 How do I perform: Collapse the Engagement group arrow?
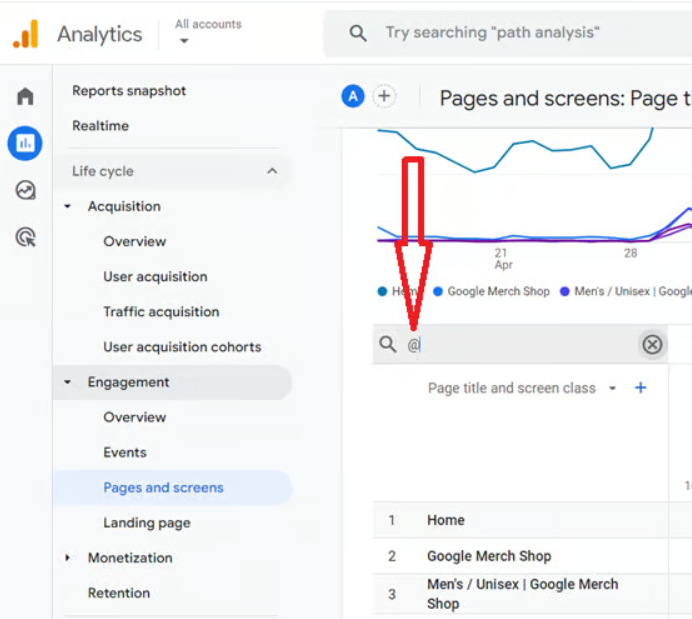pos(68,382)
